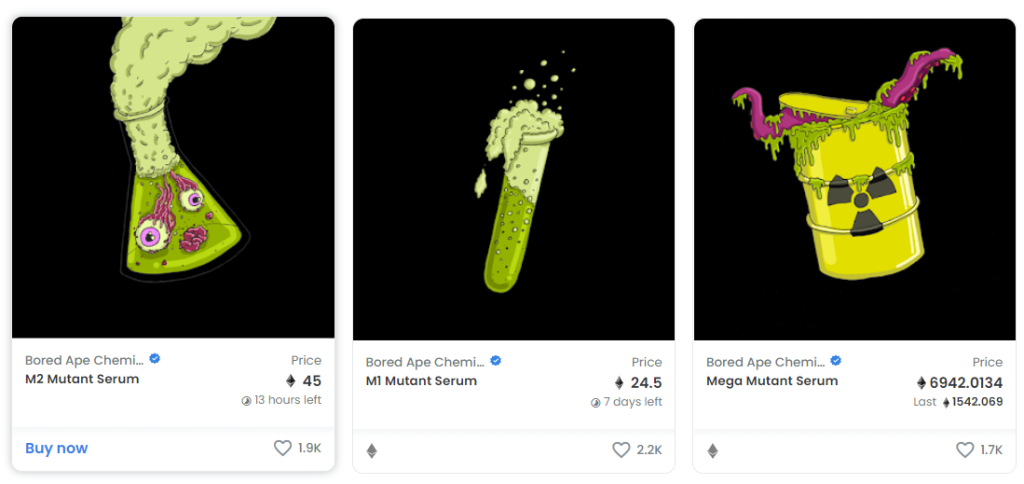Open Bored Ape Chemi… collection on M2 card

click(x=84, y=360)
